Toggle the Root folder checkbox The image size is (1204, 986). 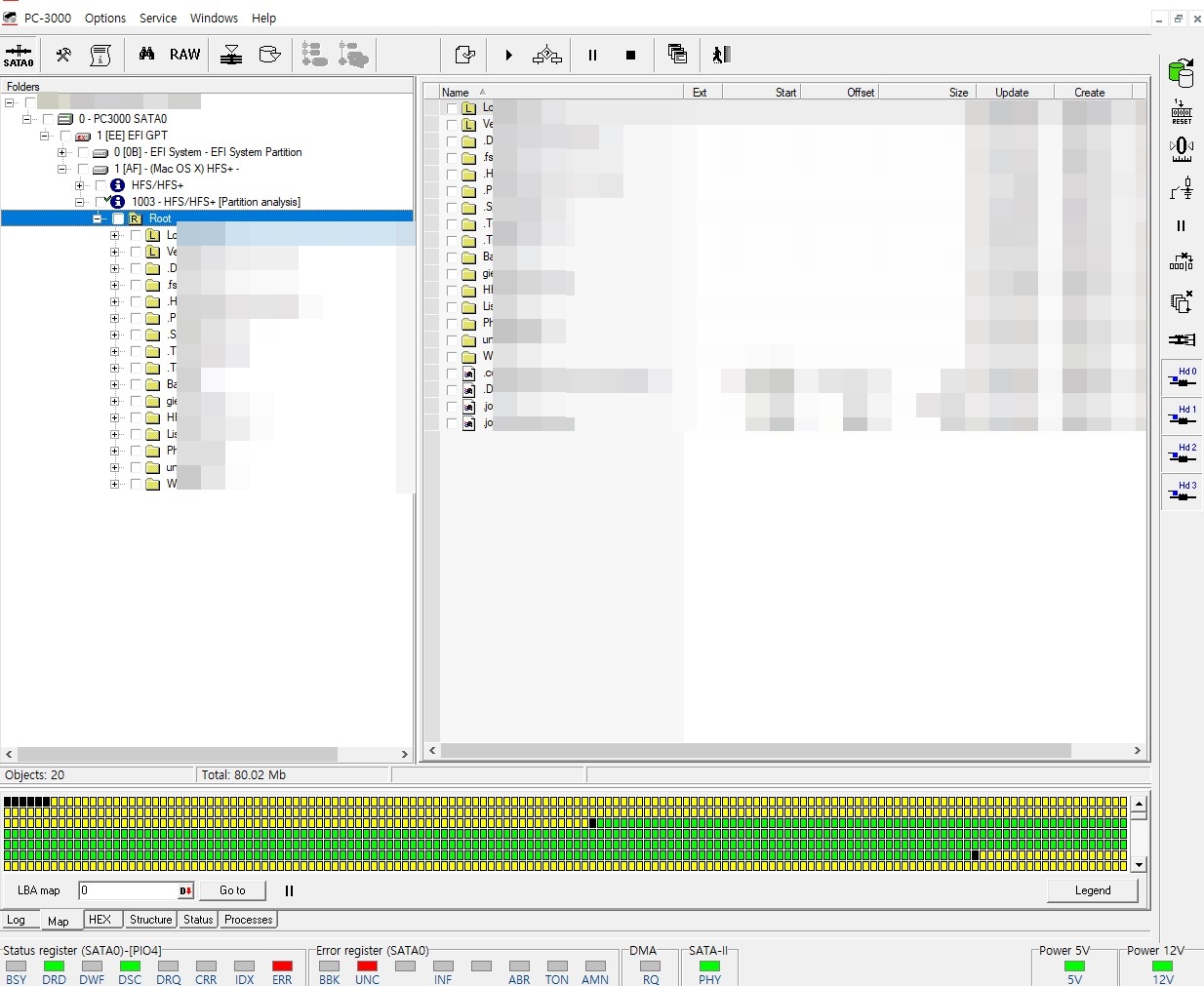point(118,218)
